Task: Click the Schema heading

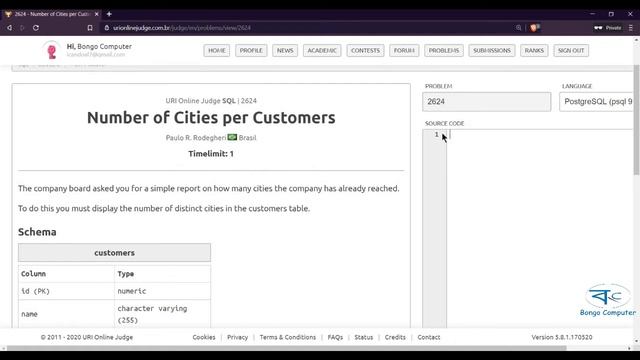Action: click(x=37, y=232)
